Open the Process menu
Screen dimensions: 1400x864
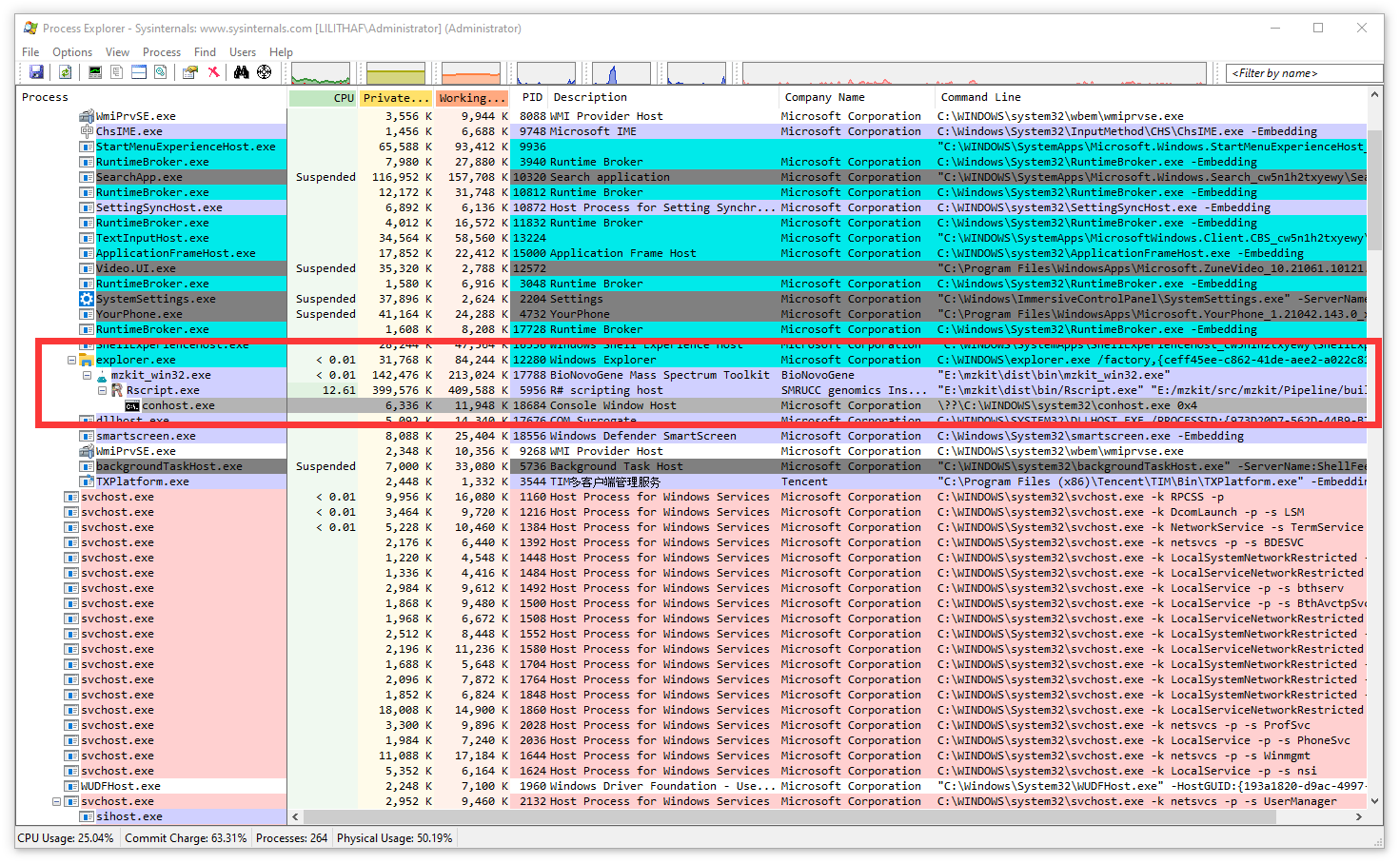coord(162,52)
